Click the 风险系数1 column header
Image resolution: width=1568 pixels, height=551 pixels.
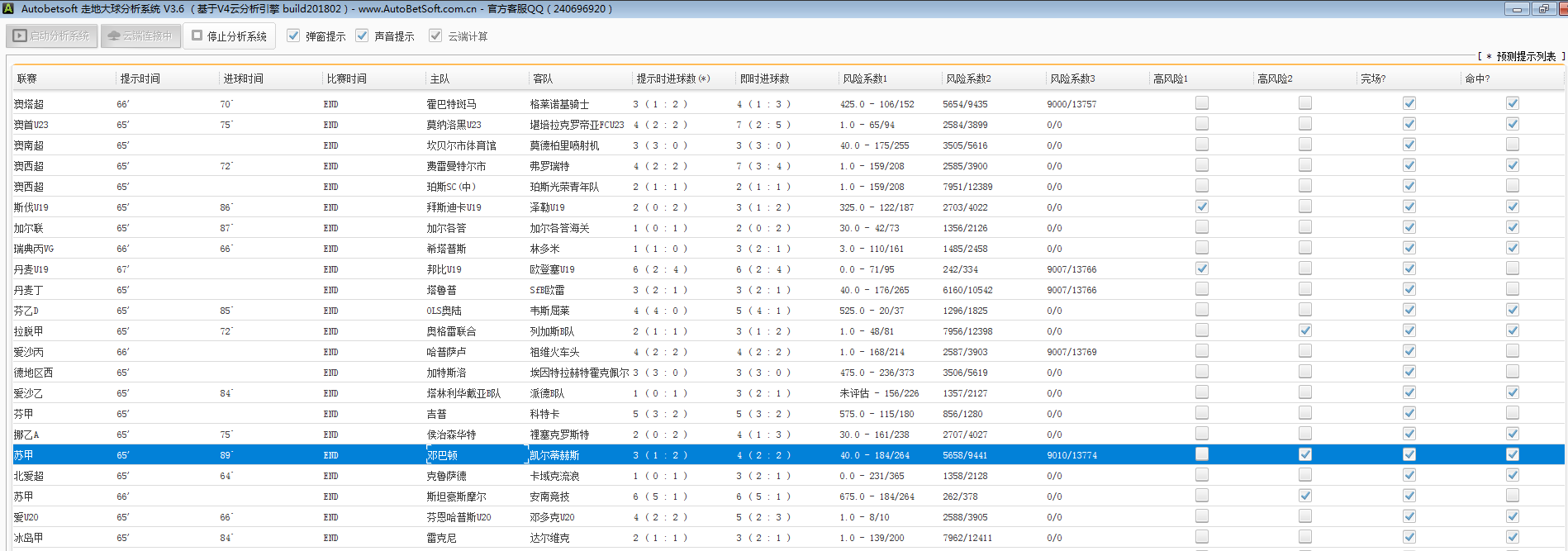[865, 78]
